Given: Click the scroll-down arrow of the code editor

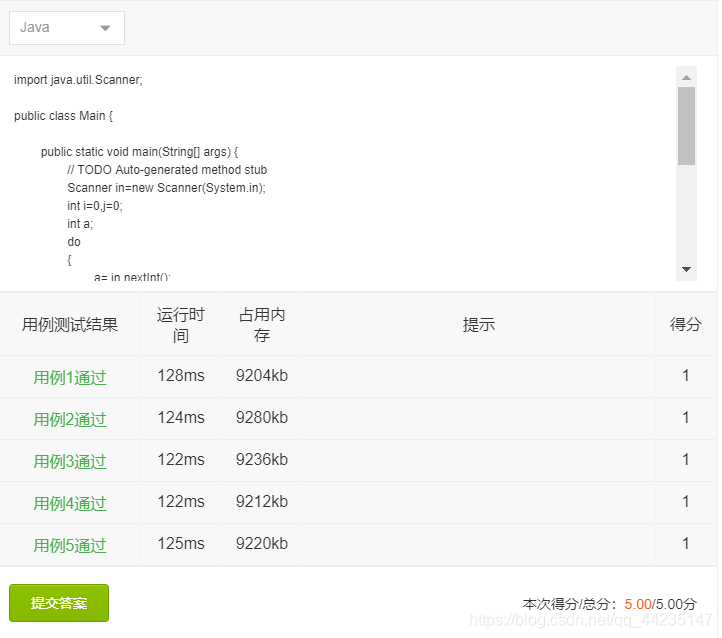Looking at the screenshot, I should 686,269.
